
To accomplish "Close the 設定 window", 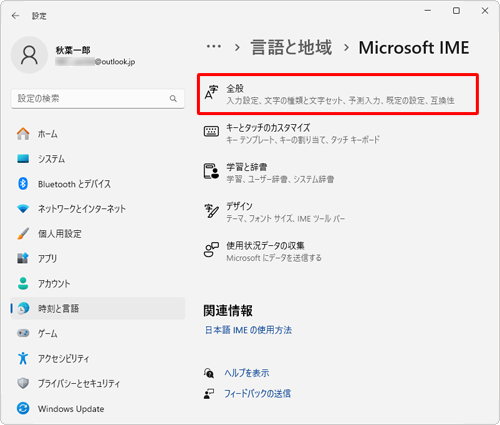I will coord(485,11).
